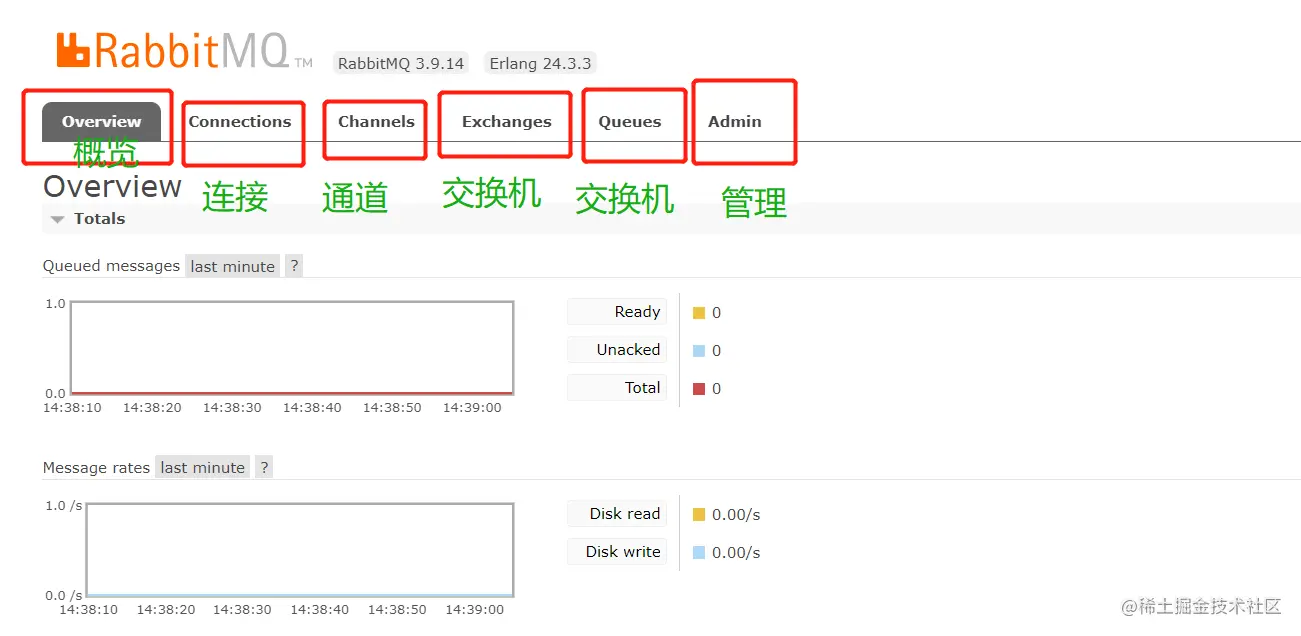Open help '?' next to Message rates

(264, 467)
